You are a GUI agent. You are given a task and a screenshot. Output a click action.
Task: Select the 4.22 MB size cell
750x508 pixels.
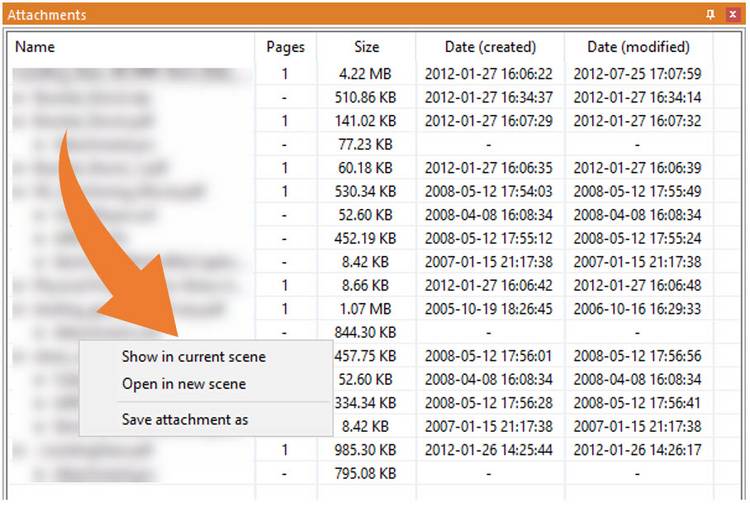pos(365,74)
